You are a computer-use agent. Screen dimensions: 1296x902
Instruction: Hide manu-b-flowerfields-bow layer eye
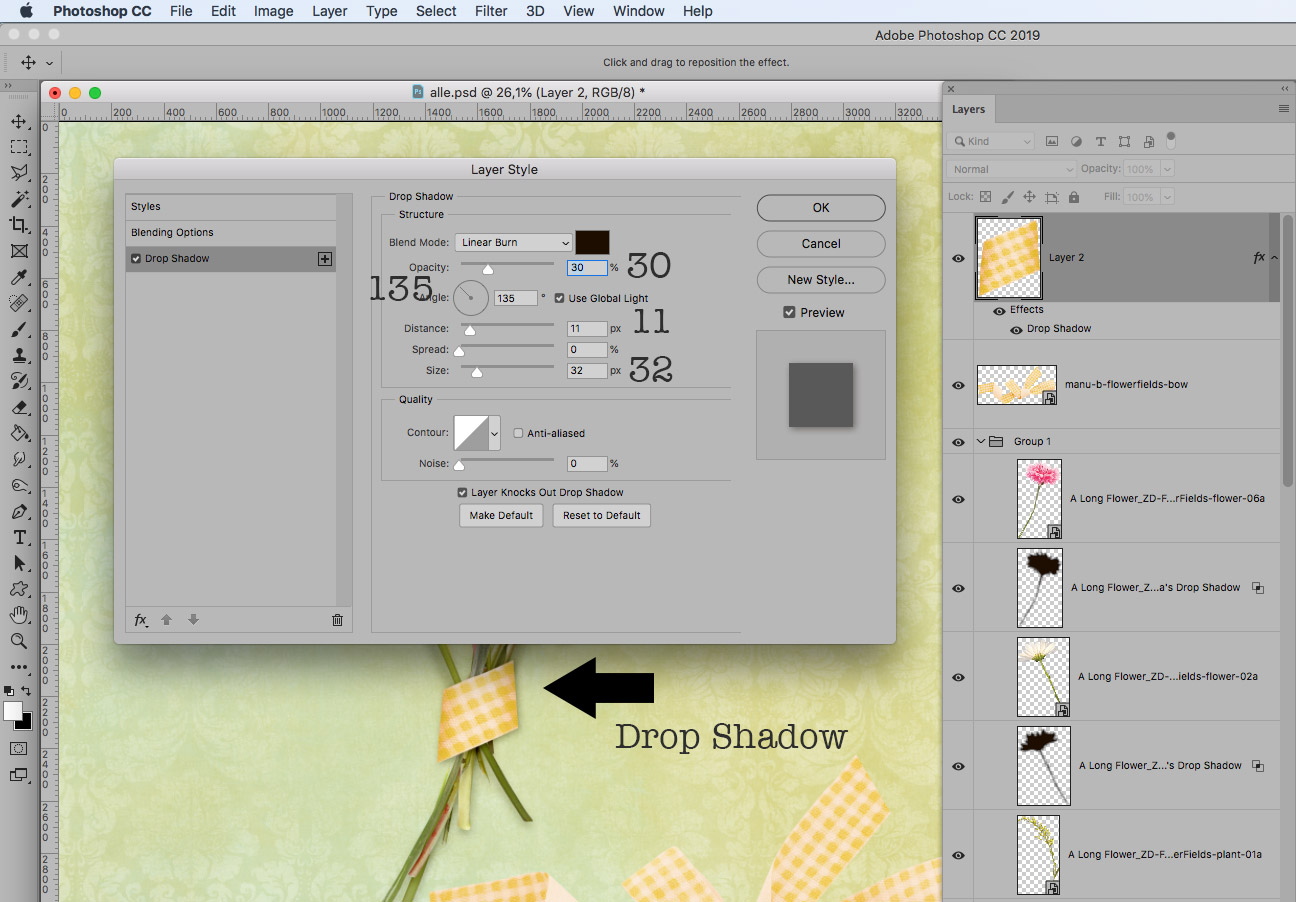click(958, 385)
